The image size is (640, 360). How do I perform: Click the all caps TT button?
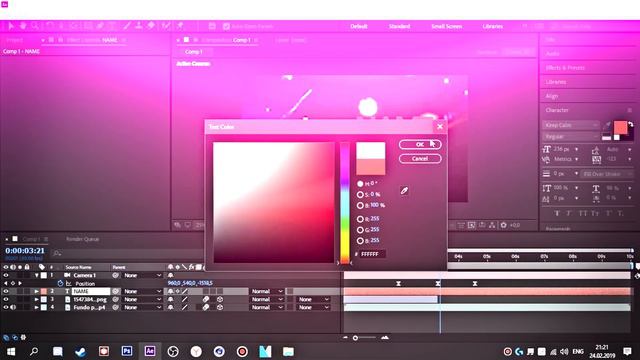click(583, 213)
